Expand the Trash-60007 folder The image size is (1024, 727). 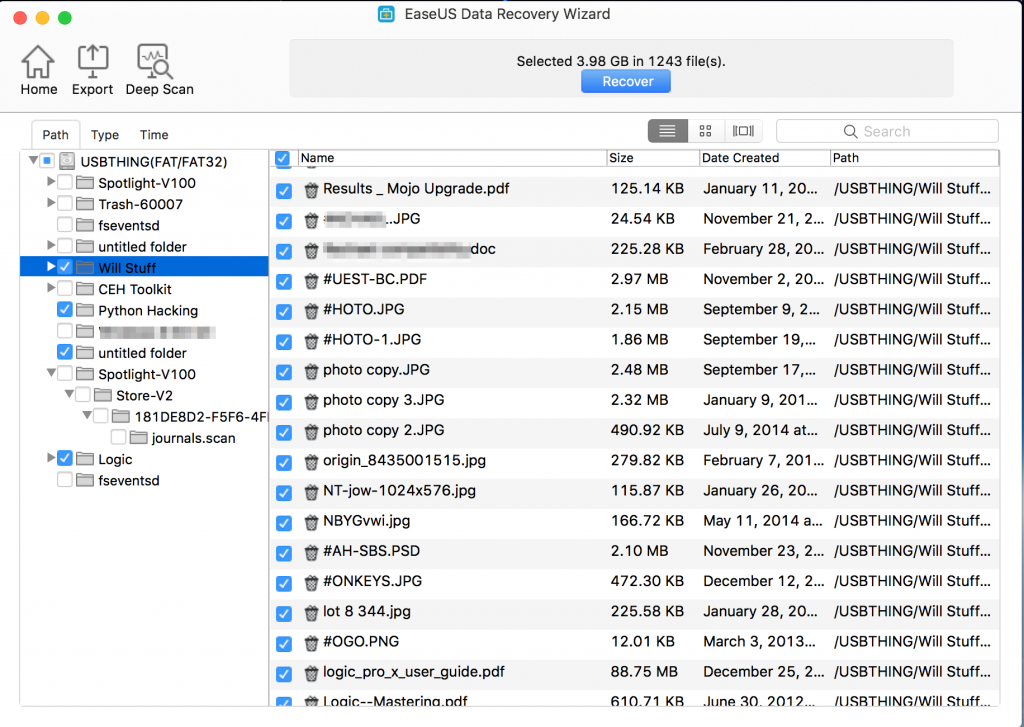51,203
